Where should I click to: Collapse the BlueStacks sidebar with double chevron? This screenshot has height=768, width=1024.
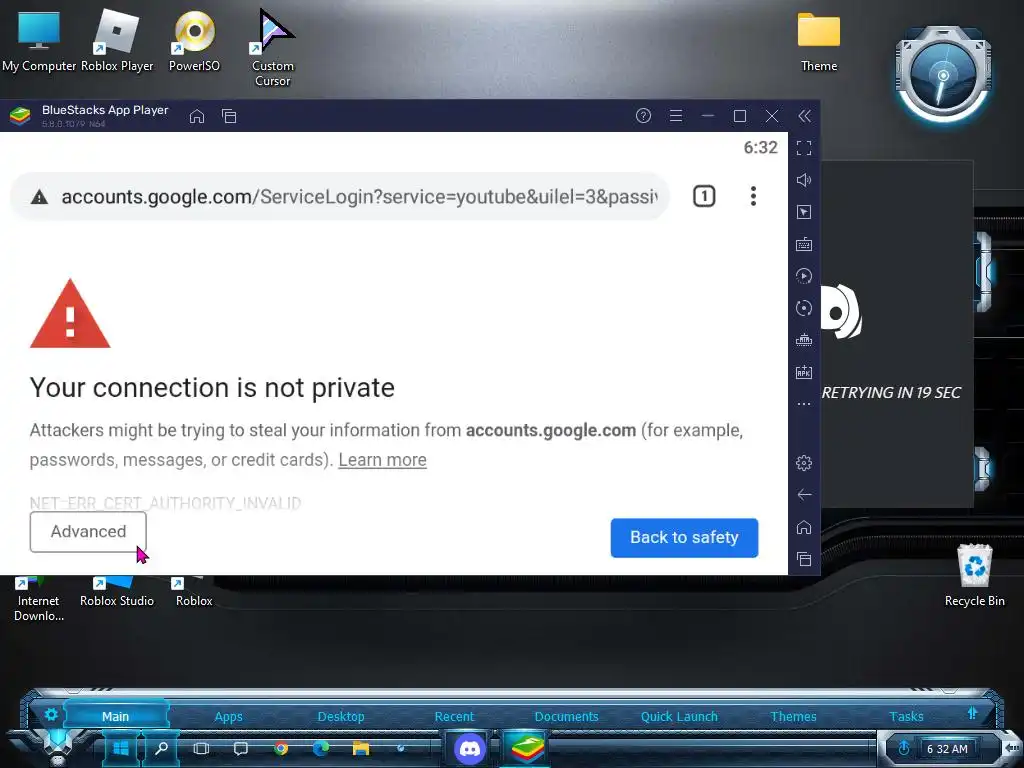[805, 116]
